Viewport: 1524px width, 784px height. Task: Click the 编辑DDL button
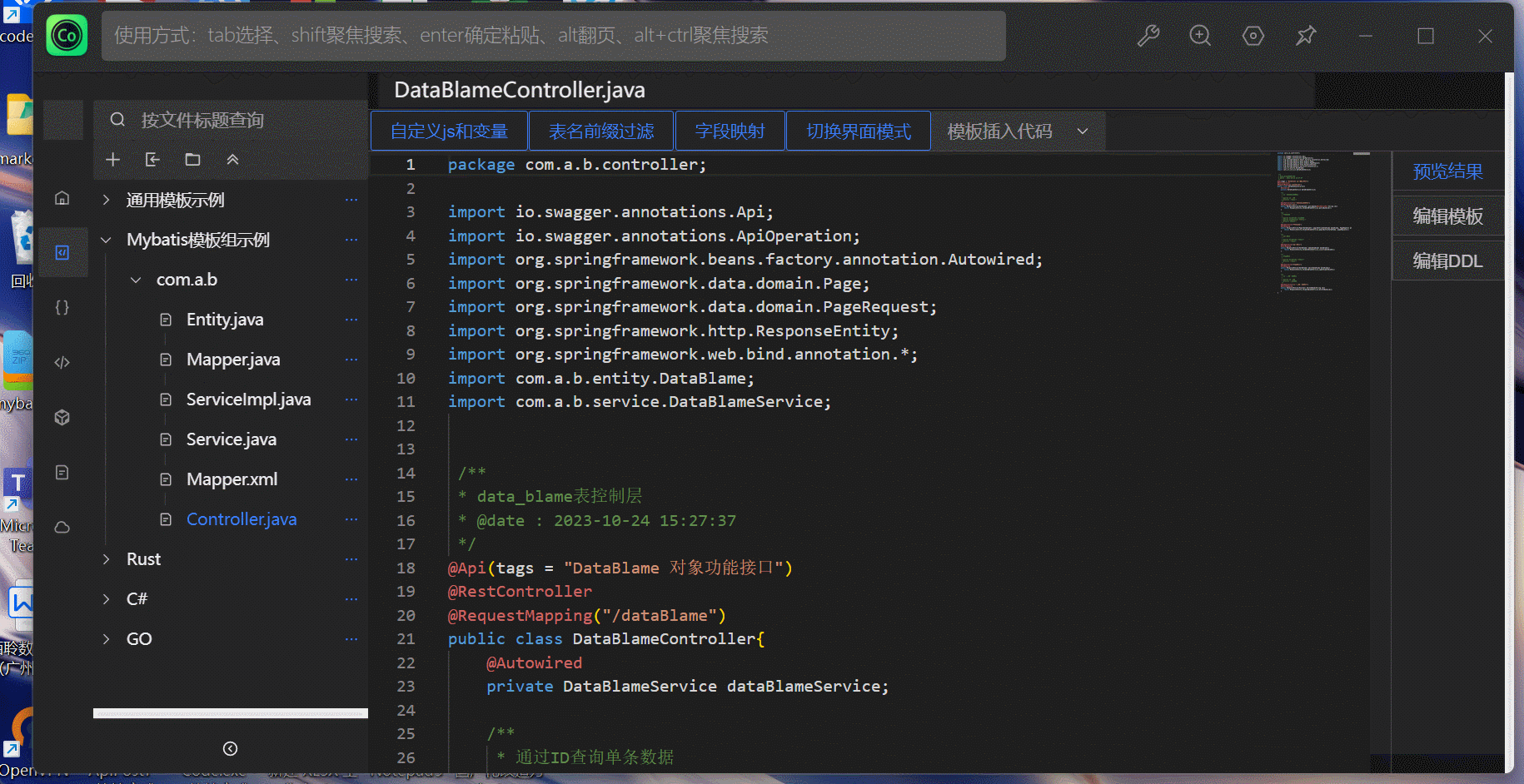pyautogui.click(x=1448, y=261)
